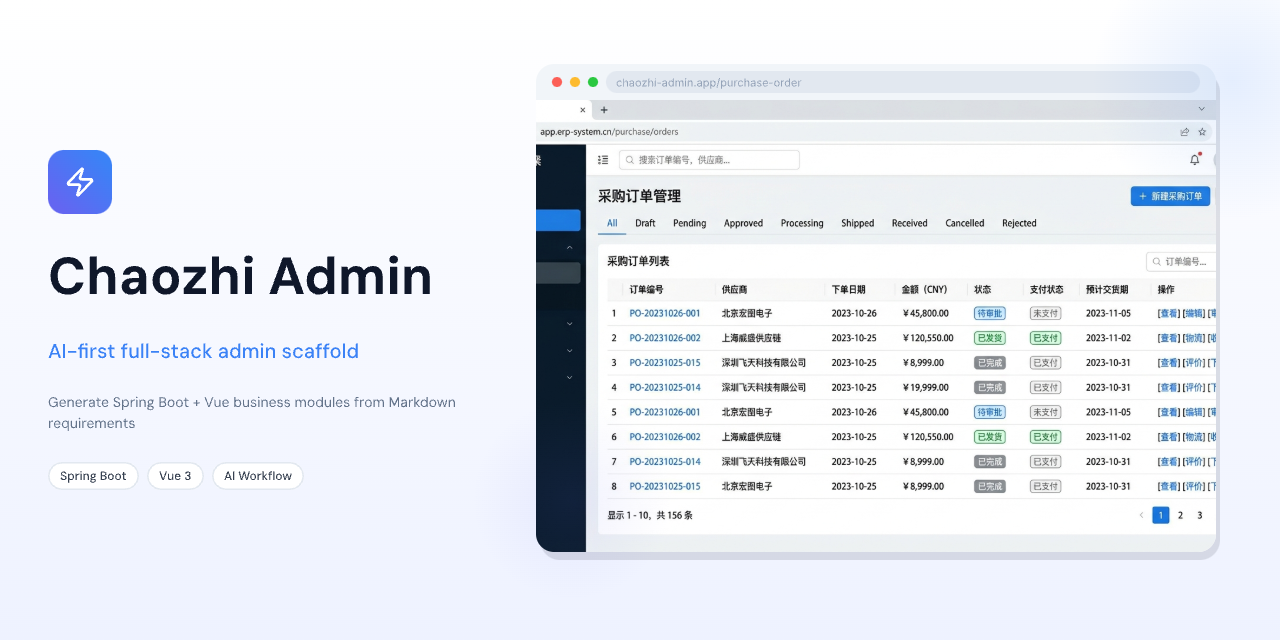Viewport: 1280px width, 640px height.
Task: Collapse the expanded sidebar group chevron
Action: tap(569, 247)
